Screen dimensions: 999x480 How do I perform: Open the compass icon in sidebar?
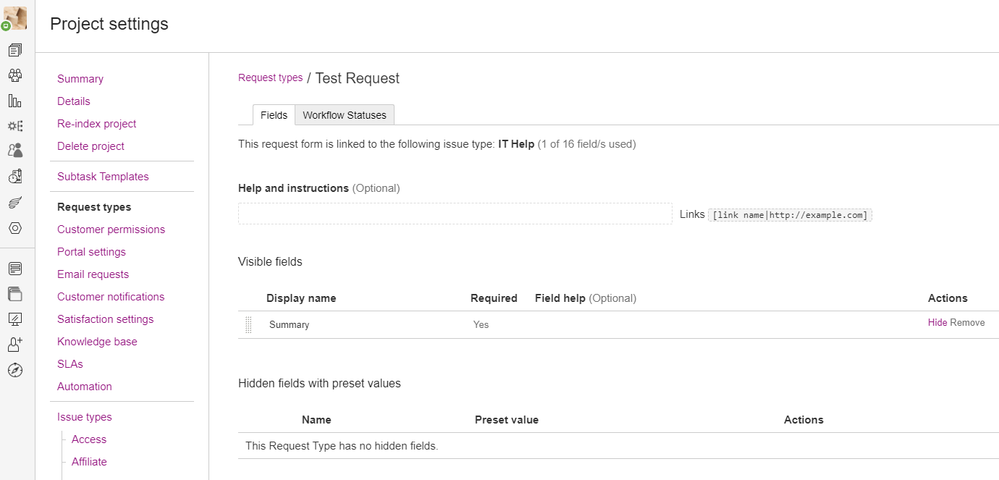pyautogui.click(x=15, y=370)
